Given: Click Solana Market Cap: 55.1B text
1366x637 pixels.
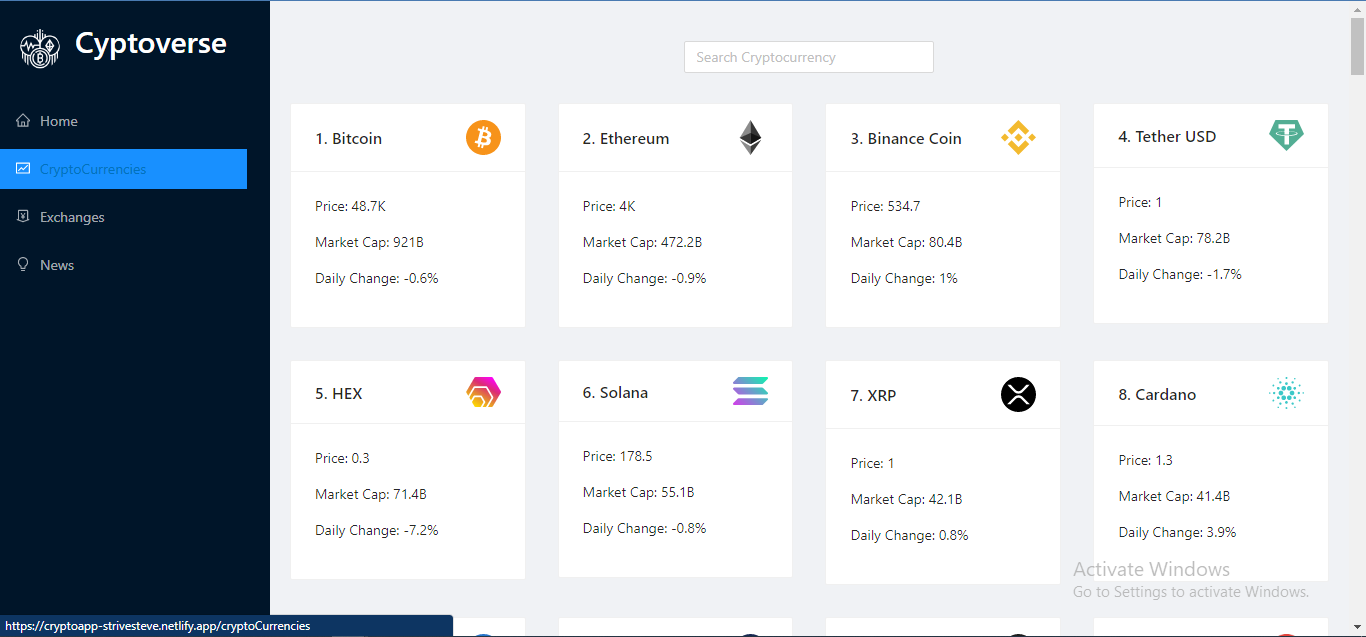Looking at the screenshot, I should 638,492.
